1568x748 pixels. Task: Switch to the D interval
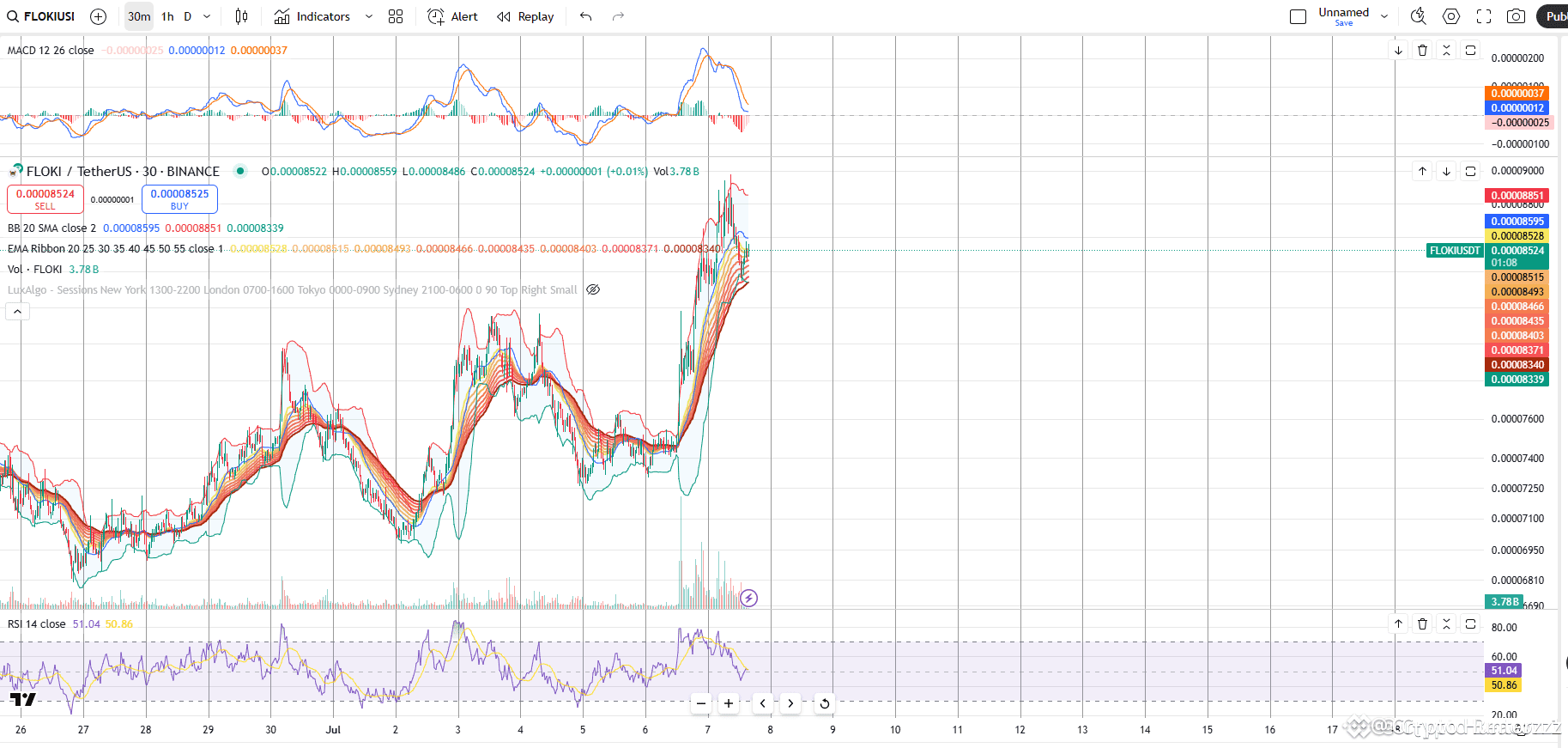188,16
